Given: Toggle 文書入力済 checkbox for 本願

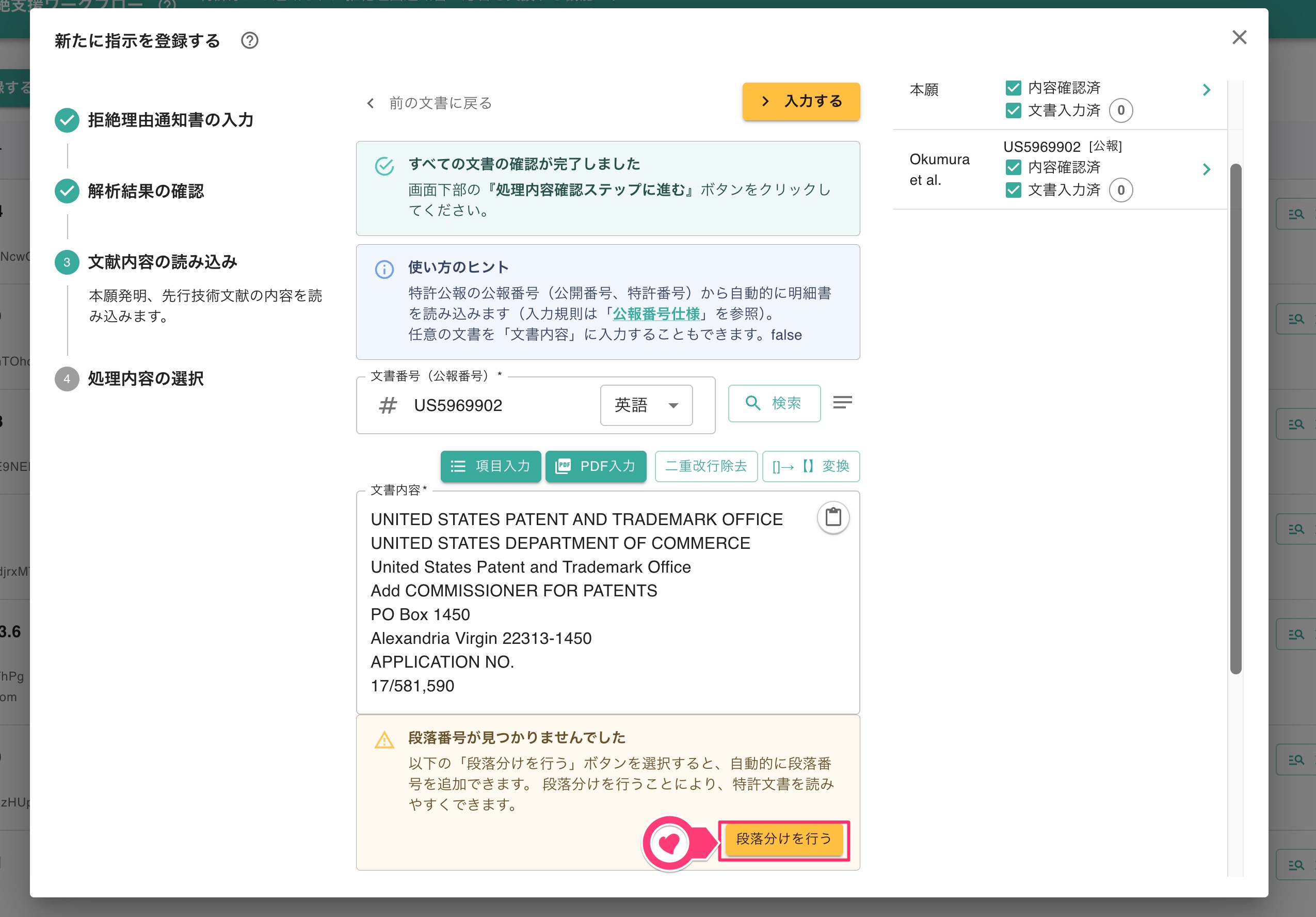Looking at the screenshot, I should (1013, 110).
